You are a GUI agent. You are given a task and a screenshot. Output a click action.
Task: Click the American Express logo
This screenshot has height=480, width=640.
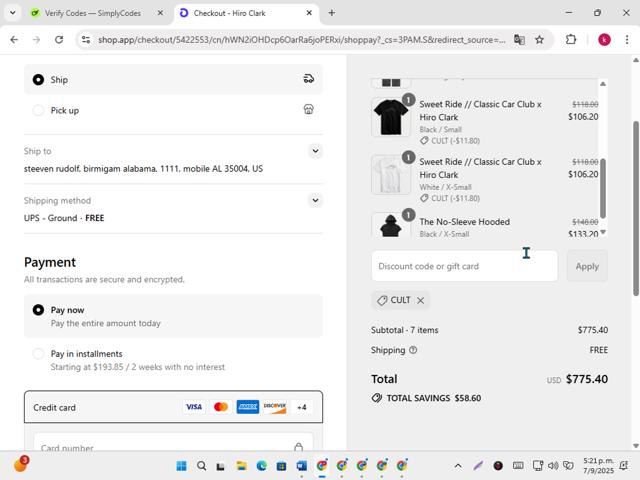point(248,407)
